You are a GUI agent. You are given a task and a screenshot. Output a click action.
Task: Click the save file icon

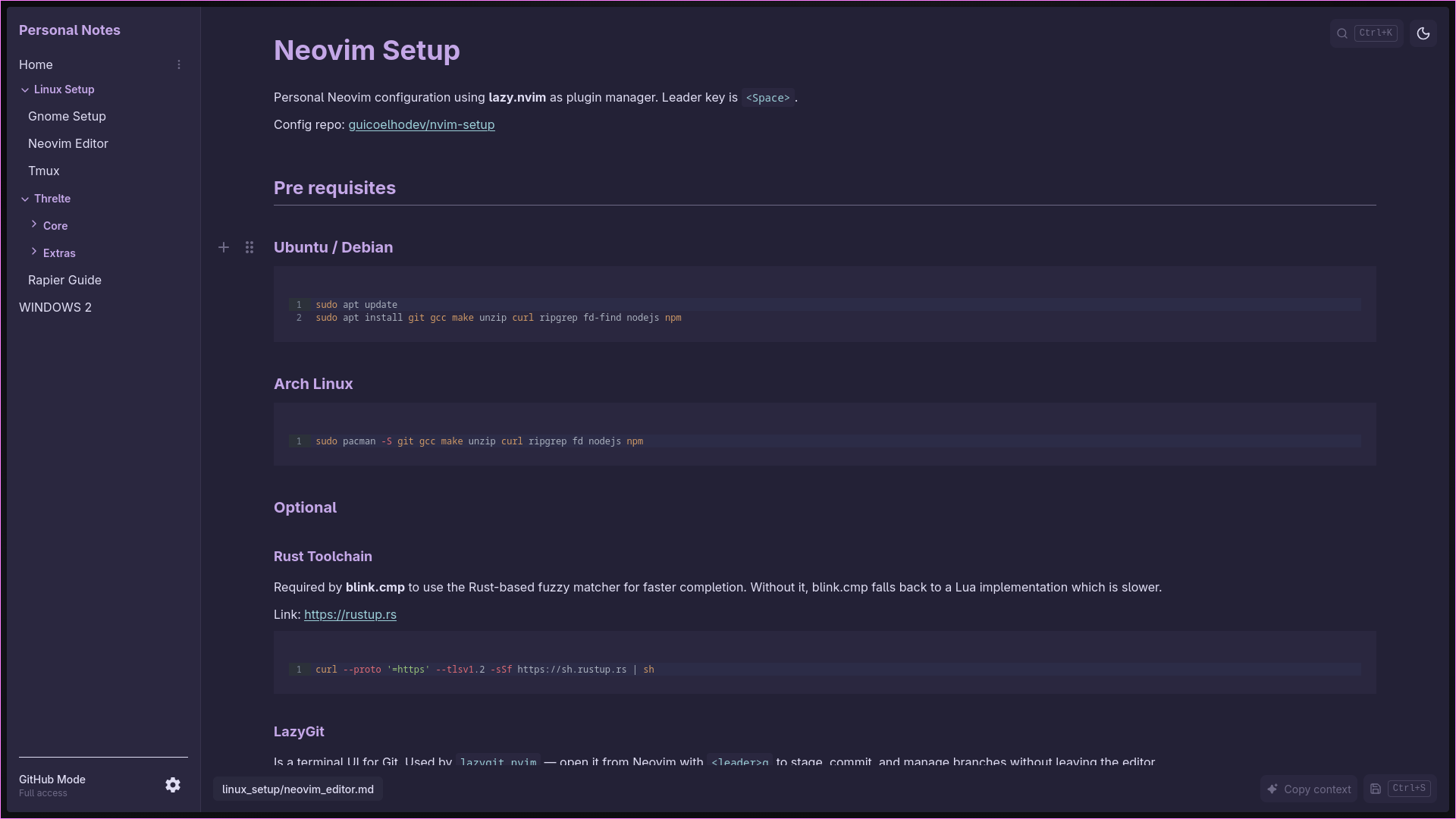pyautogui.click(x=1376, y=789)
